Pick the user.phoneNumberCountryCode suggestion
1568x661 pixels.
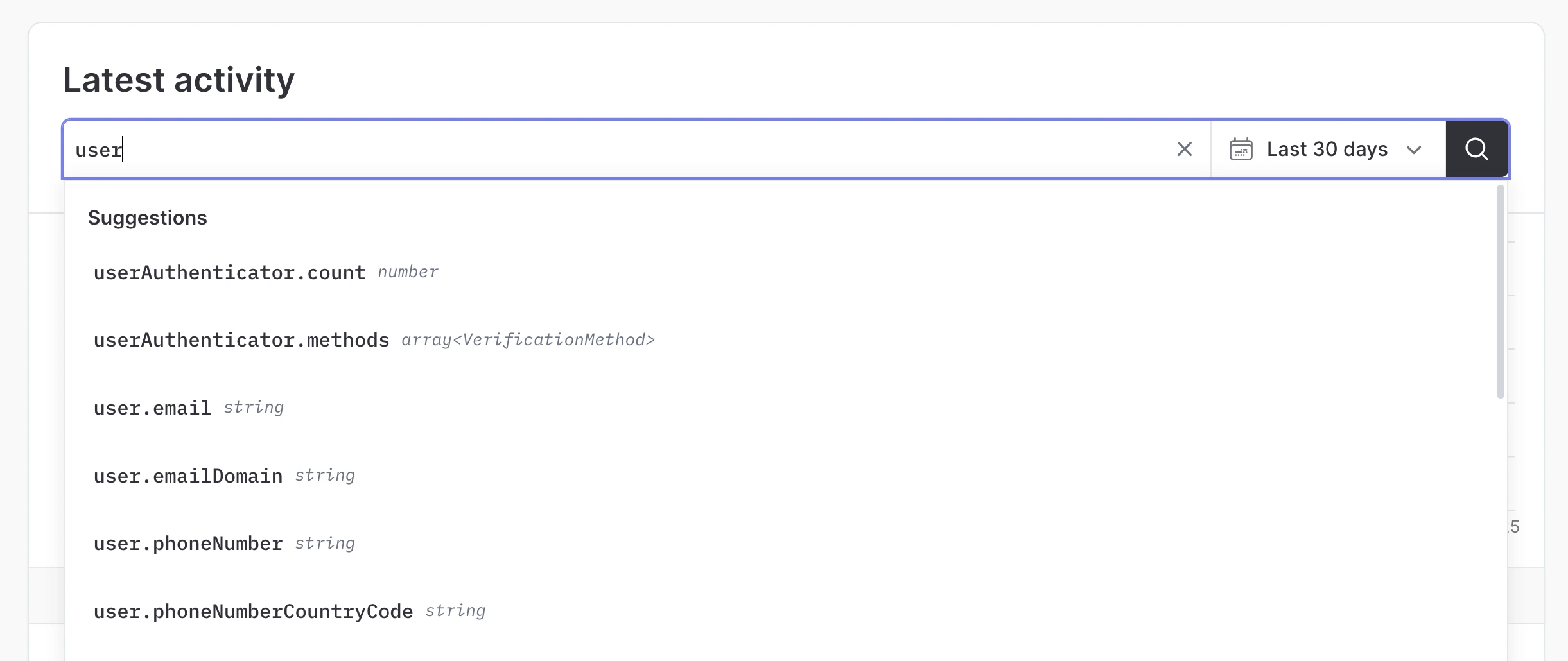pos(254,611)
